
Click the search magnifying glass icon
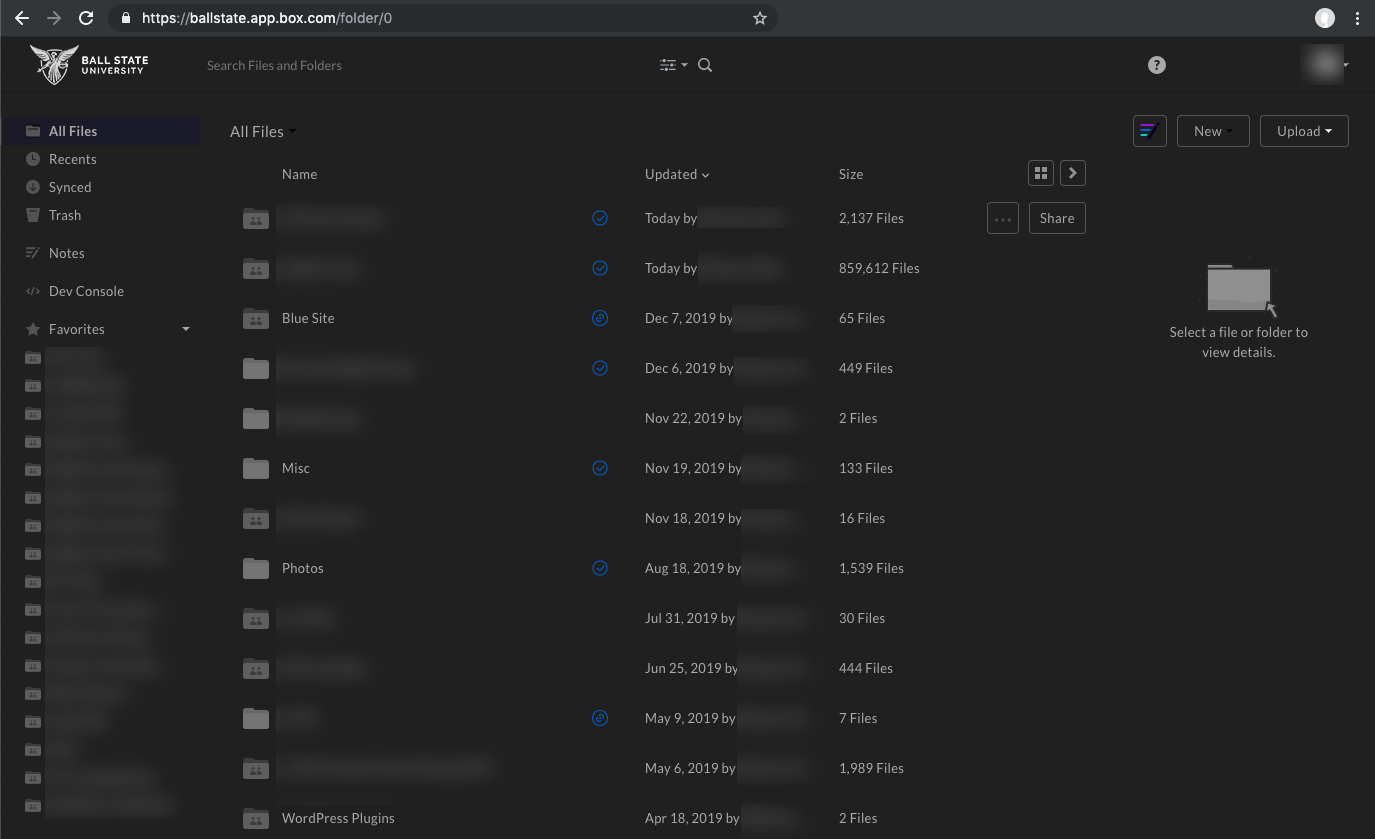(705, 65)
